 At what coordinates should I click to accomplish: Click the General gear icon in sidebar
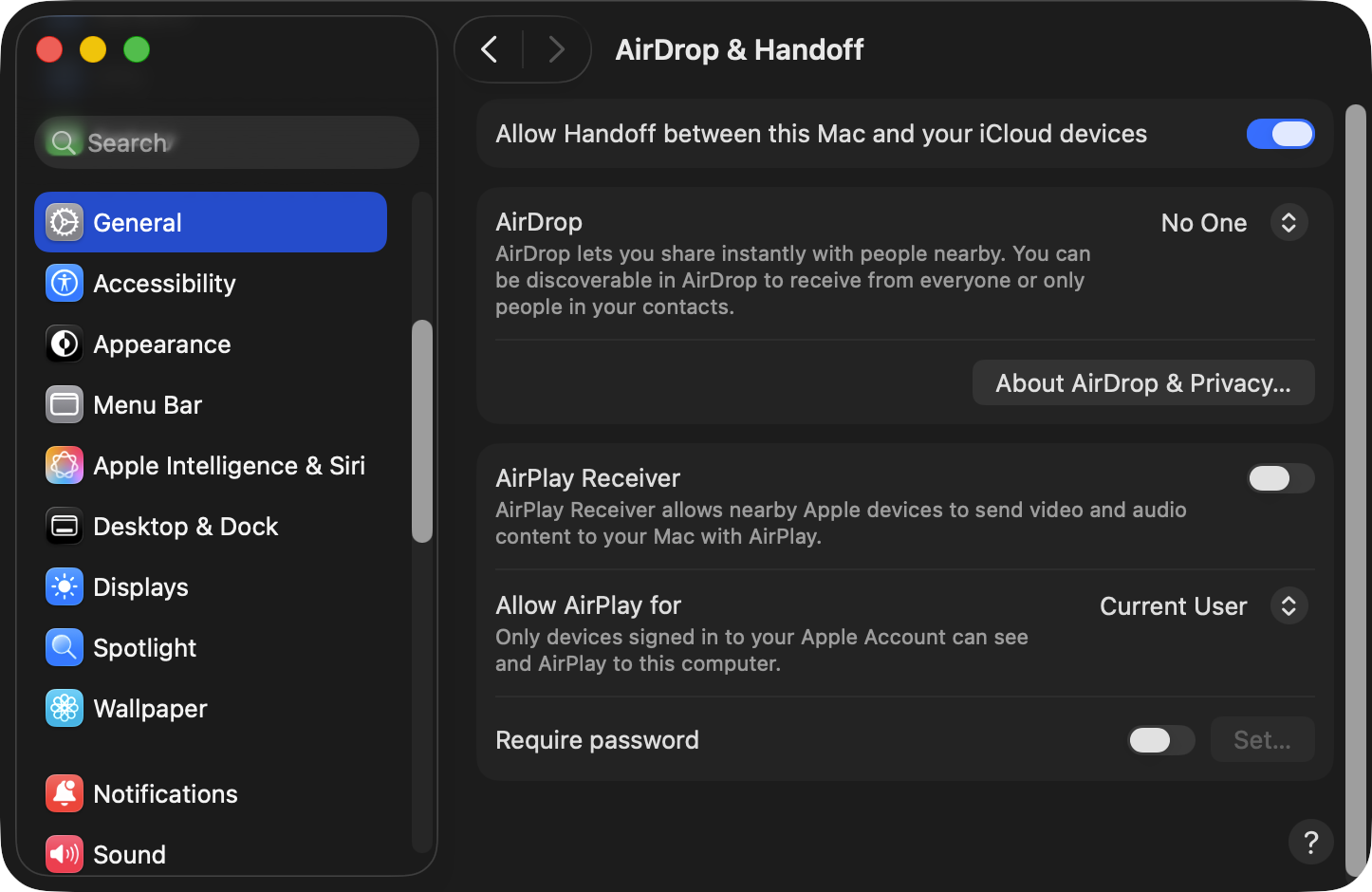65,222
